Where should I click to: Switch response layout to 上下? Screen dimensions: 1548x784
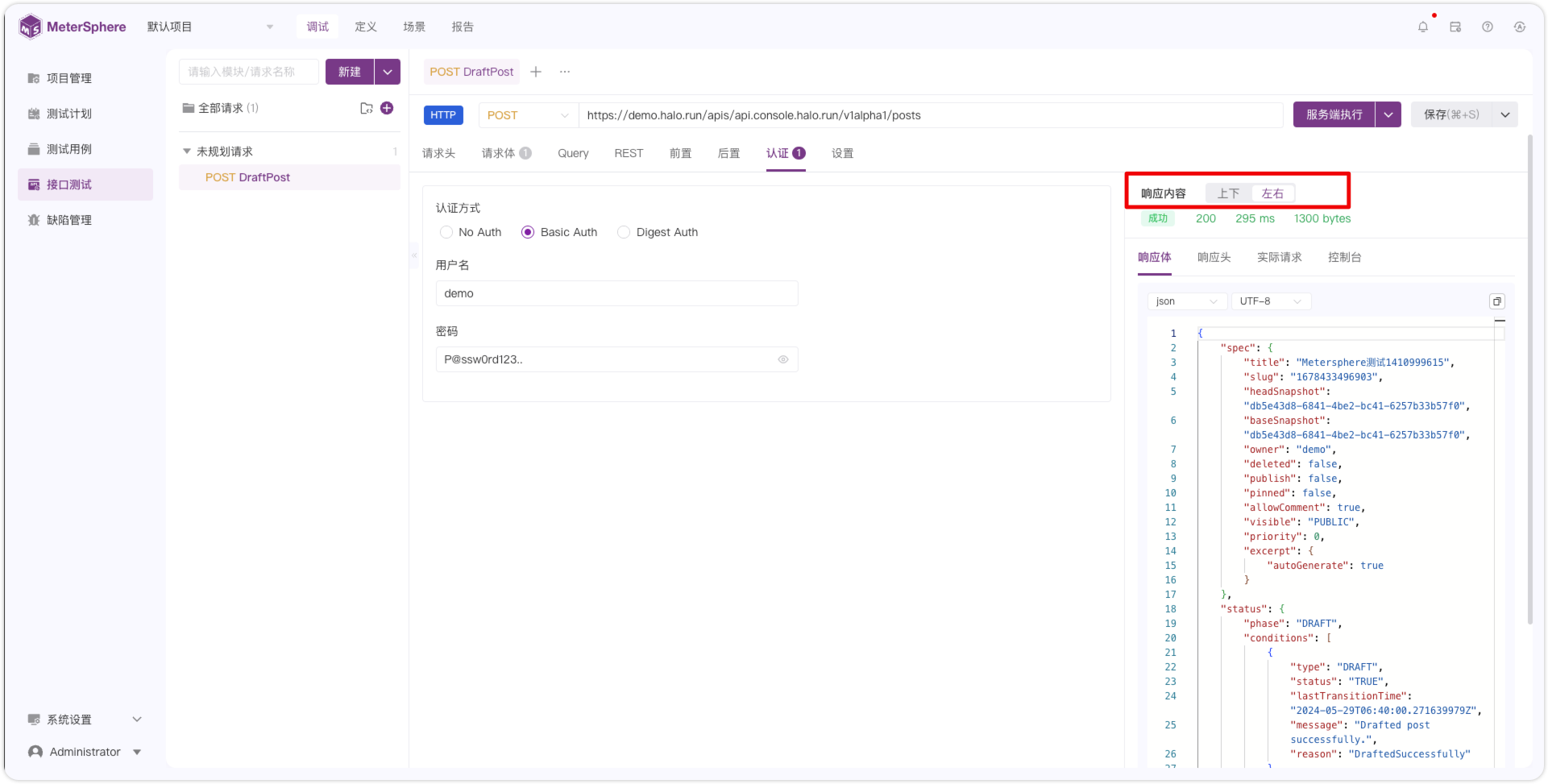[1229, 193]
